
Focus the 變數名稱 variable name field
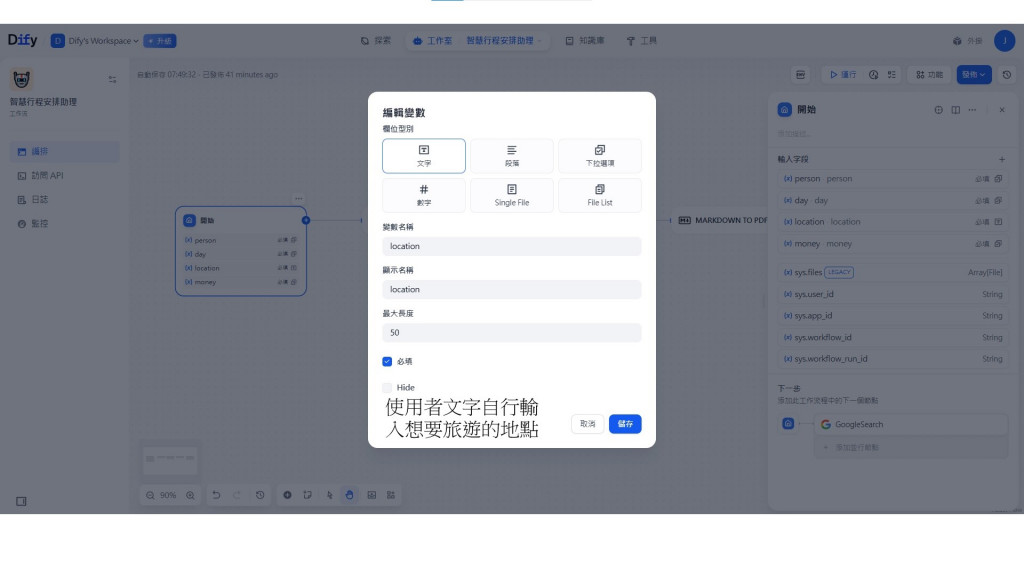click(x=511, y=246)
